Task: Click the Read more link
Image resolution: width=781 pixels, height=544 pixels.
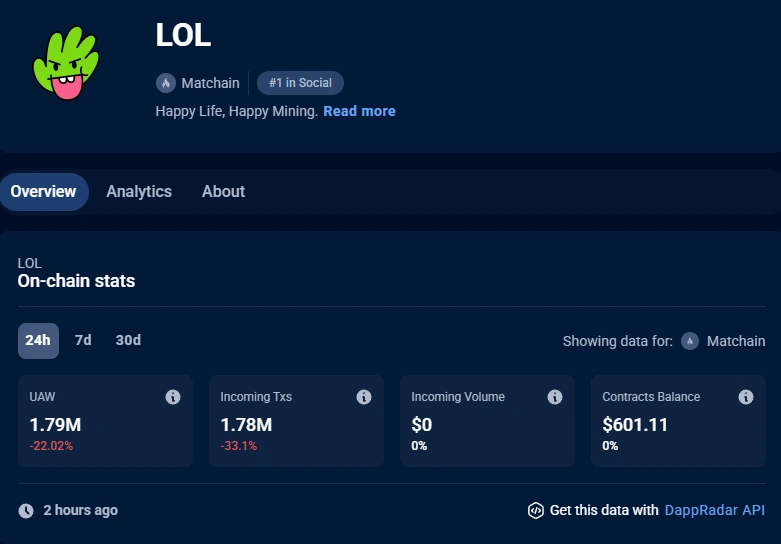Action: [360, 111]
